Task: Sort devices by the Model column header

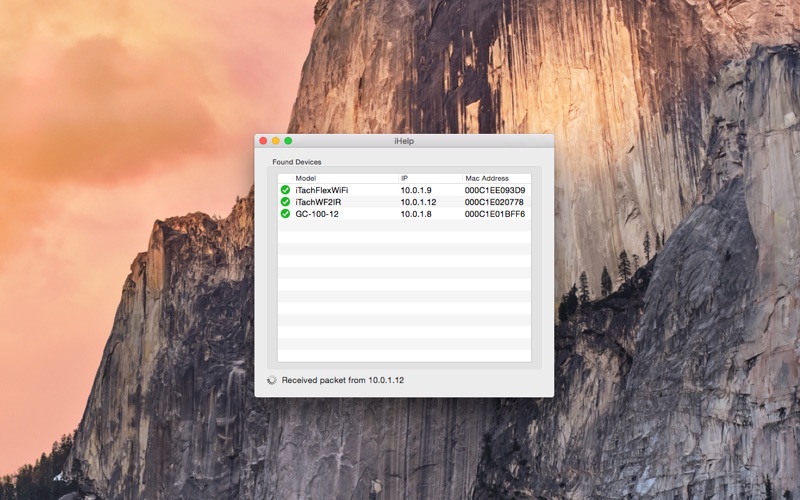Action: coord(345,178)
